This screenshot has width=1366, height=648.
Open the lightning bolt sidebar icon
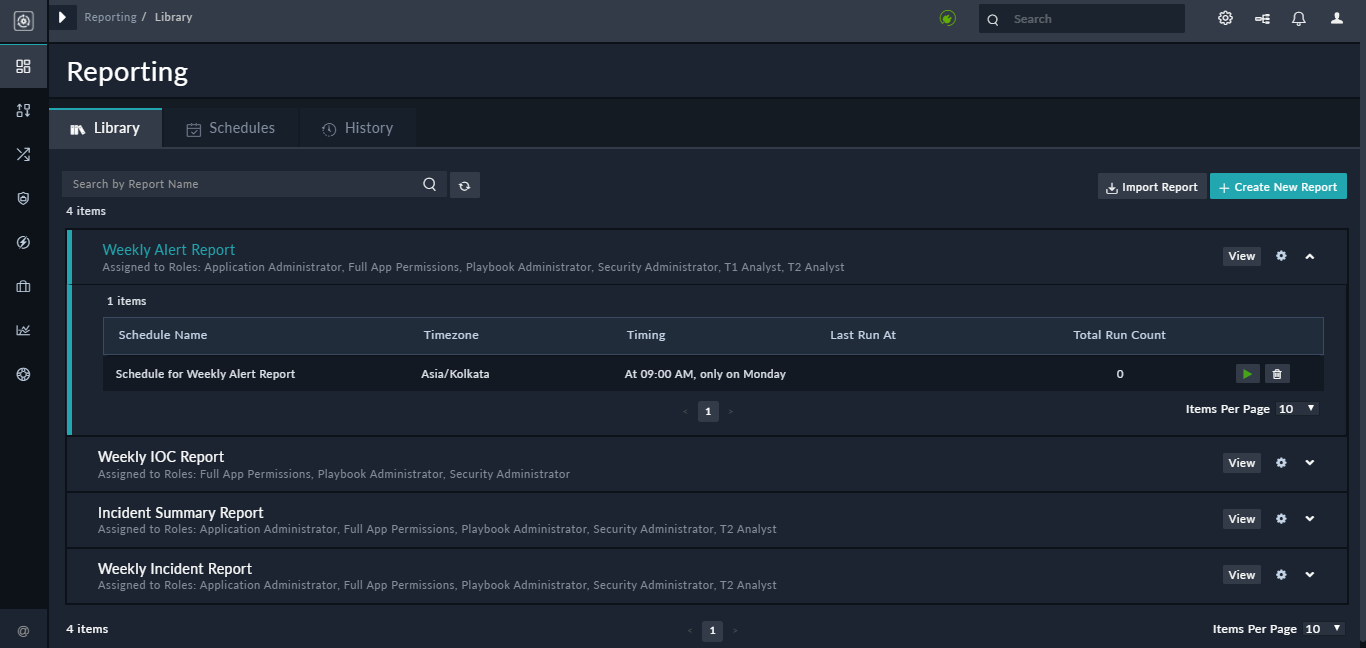(23, 242)
